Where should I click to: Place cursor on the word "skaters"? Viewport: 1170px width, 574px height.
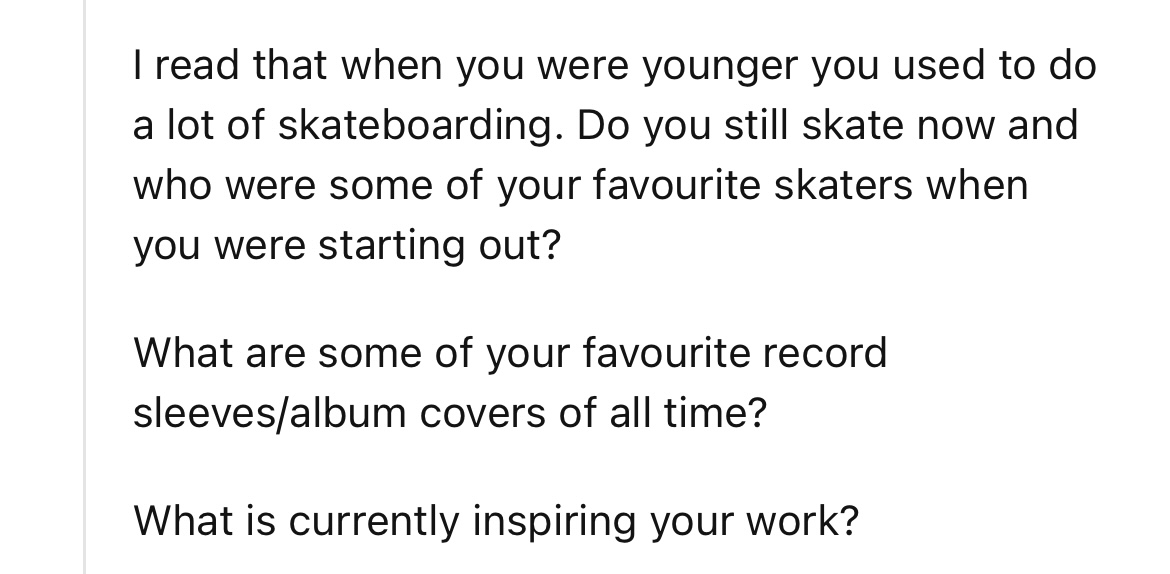point(843,184)
